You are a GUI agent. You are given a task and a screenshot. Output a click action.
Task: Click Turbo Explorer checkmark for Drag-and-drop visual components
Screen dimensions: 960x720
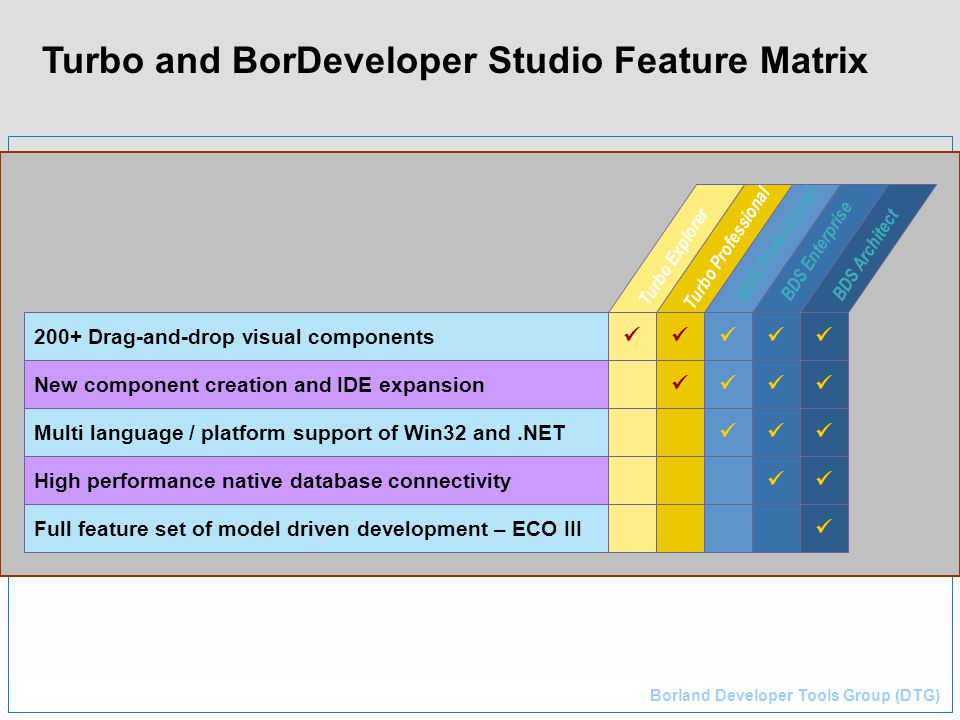click(632, 334)
